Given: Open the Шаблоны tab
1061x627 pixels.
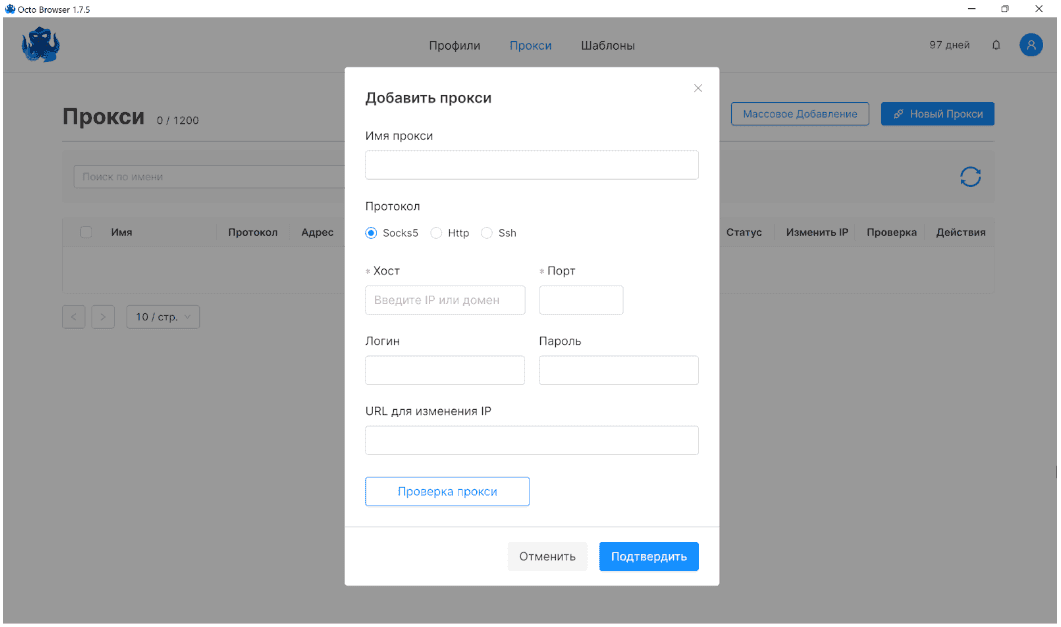Looking at the screenshot, I should [607, 45].
